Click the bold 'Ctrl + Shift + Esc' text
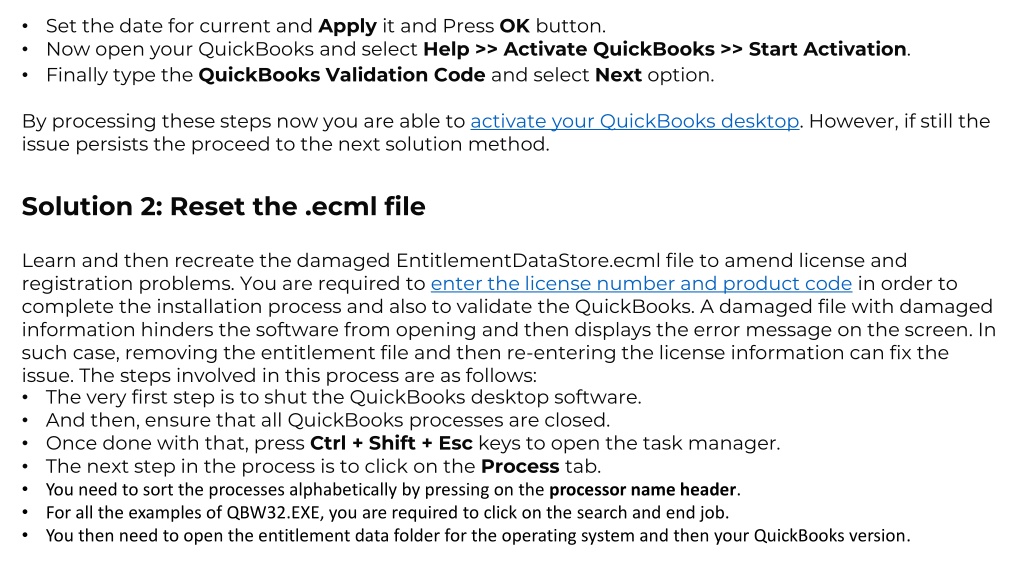1024x576 pixels. (391, 443)
